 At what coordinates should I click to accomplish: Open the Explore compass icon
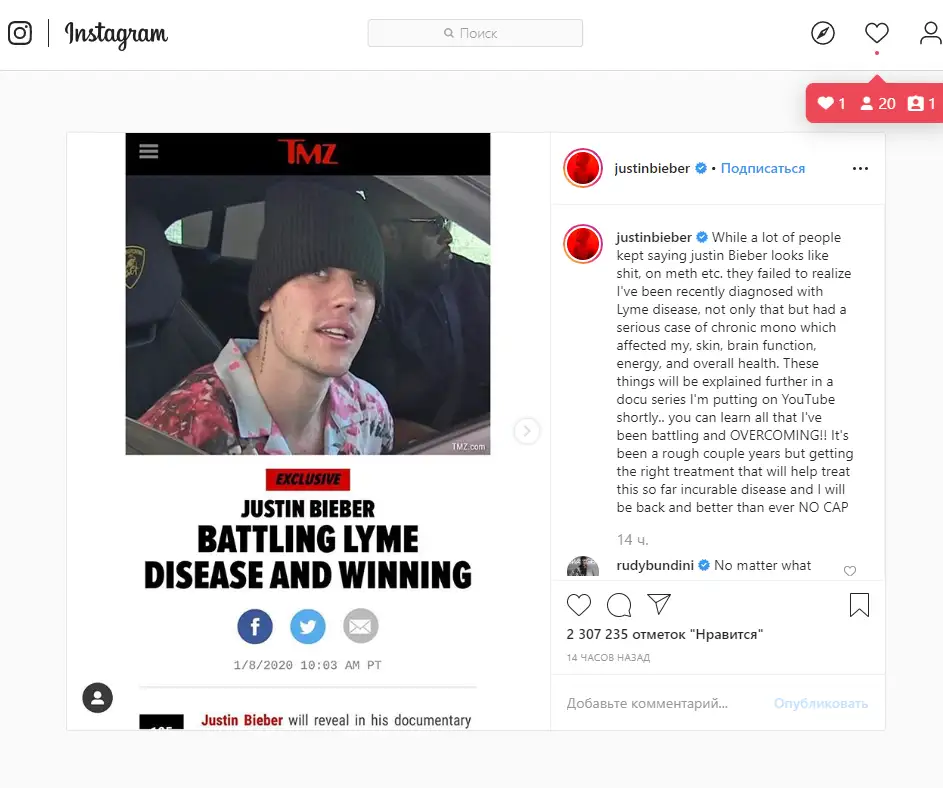tap(822, 33)
